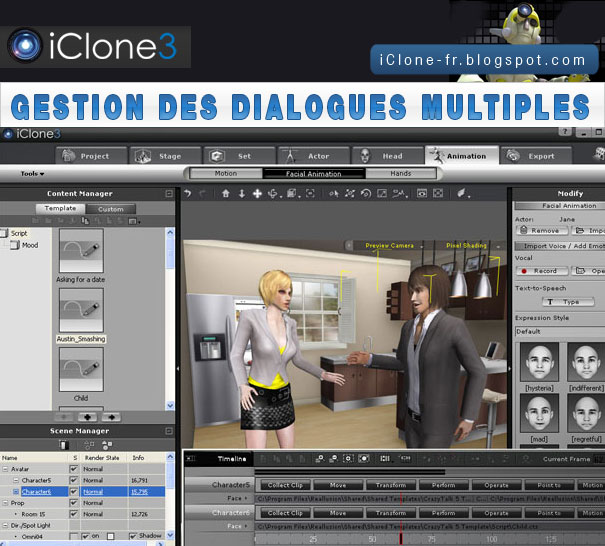Image resolution: width=605 pixels, height=546 pixels.
Task: Toggle the Prop show checkbox
Action: click(74, 503)
